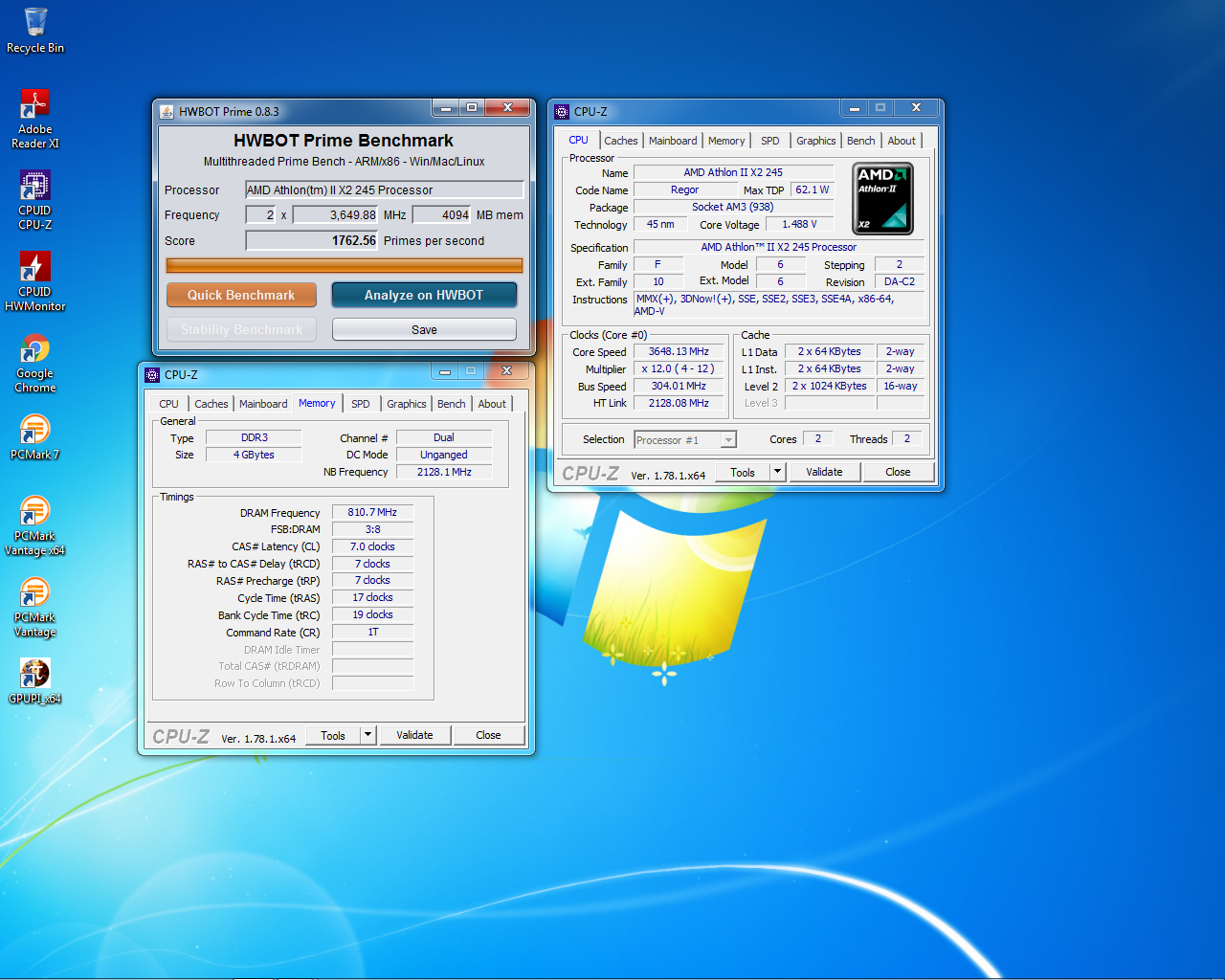
Task: Click the Core Voltage 1.488 V value
Action: [799, 224]
